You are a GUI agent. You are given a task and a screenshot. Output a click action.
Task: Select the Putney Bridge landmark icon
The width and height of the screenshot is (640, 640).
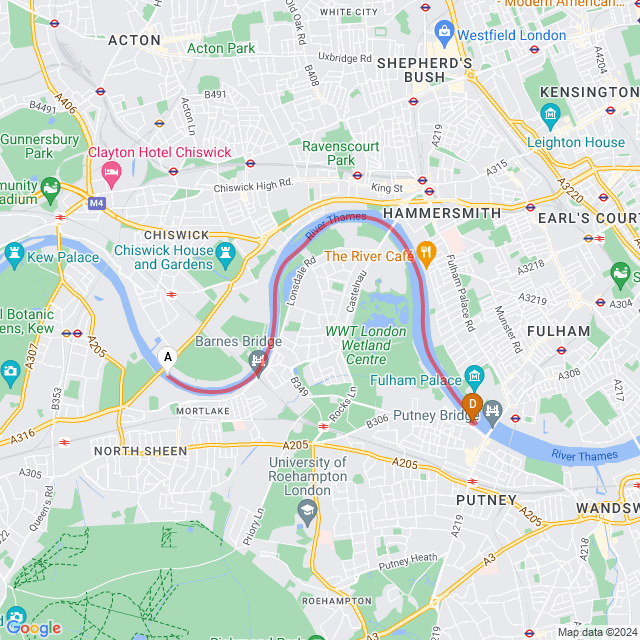[492, 412]
